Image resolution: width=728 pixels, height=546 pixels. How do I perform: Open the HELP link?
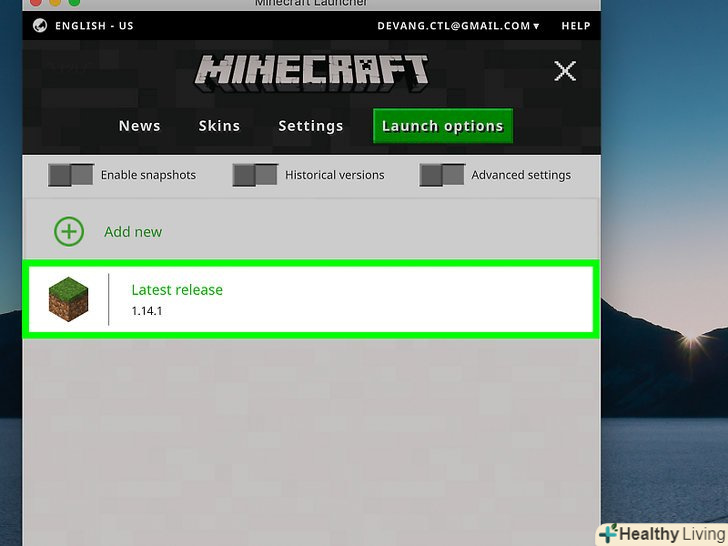pyautogui.click(x=576, y=26)
